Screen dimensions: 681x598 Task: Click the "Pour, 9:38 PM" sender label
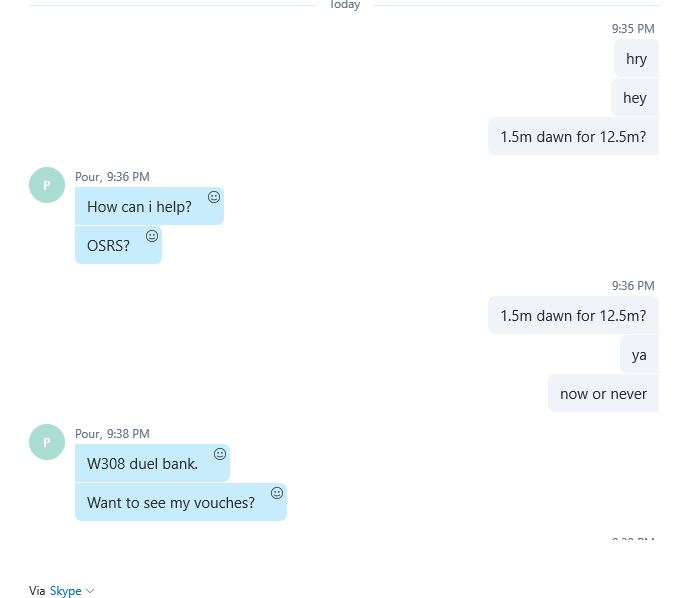click(112, 434)
